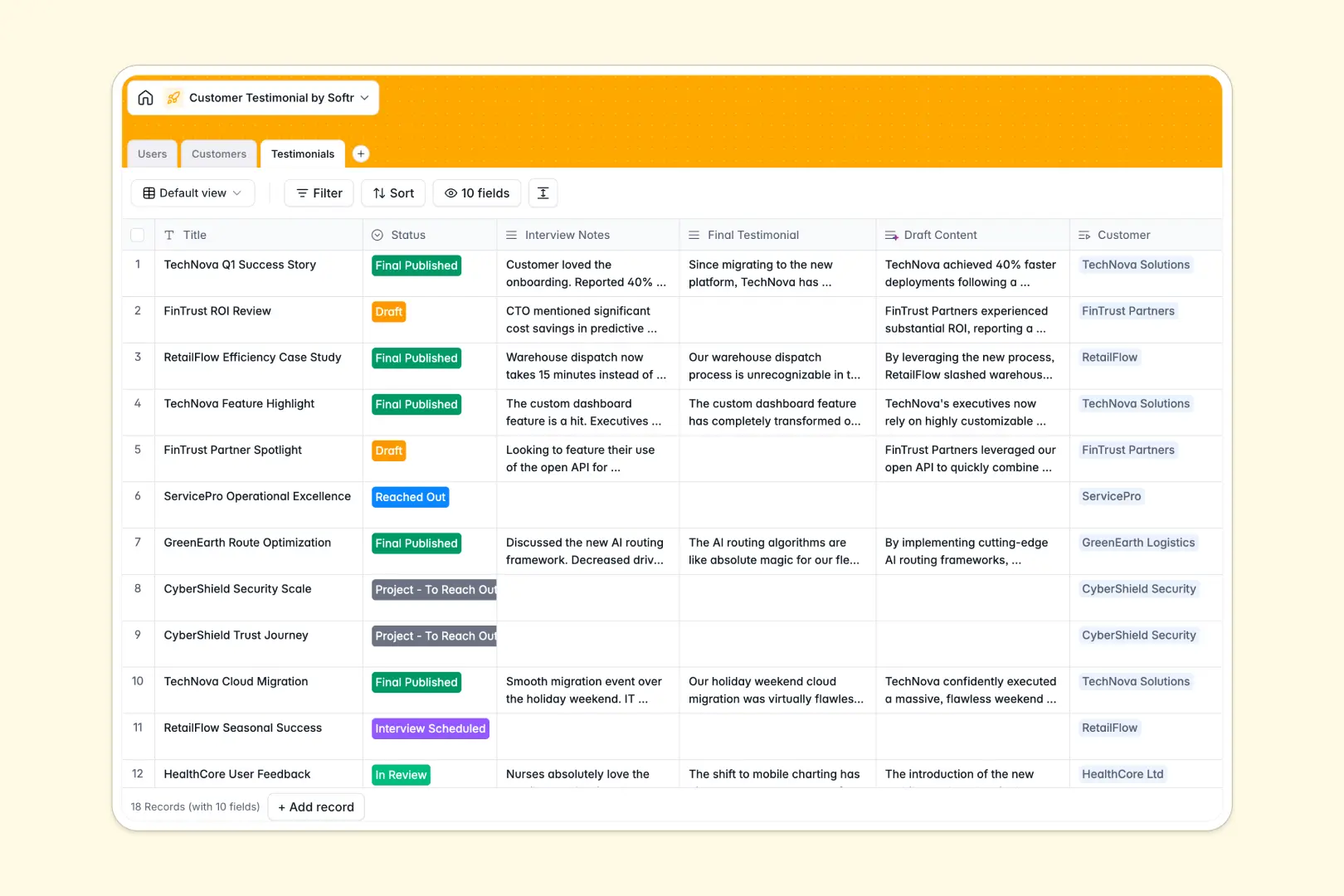Open the Sort options
The image size is (1344, 896).
point(392,192)
